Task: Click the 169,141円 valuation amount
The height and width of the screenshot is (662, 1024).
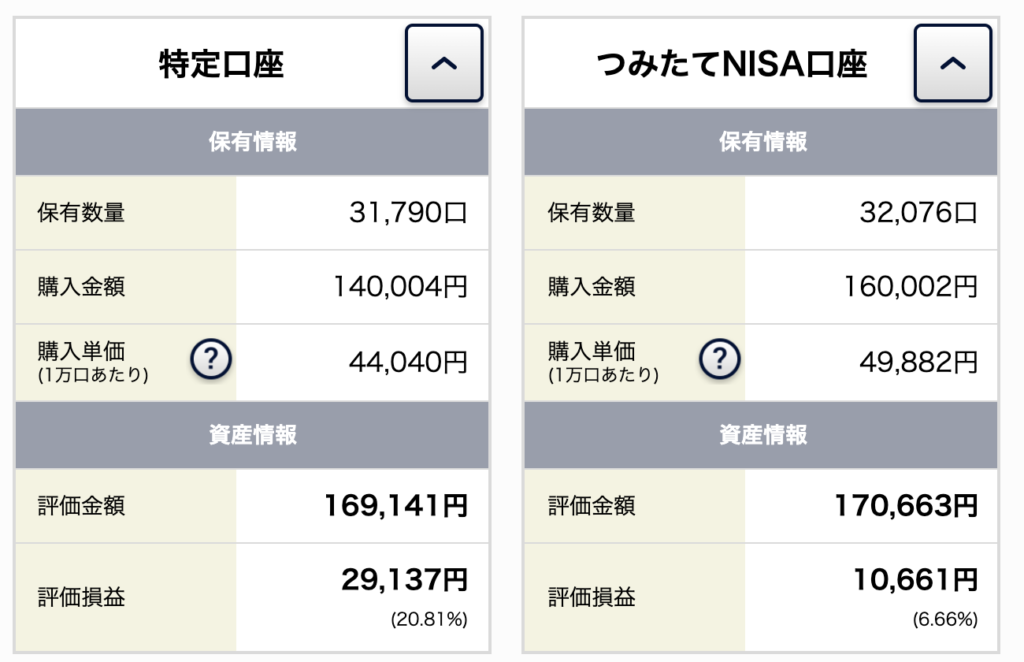Action: [396, 506]
